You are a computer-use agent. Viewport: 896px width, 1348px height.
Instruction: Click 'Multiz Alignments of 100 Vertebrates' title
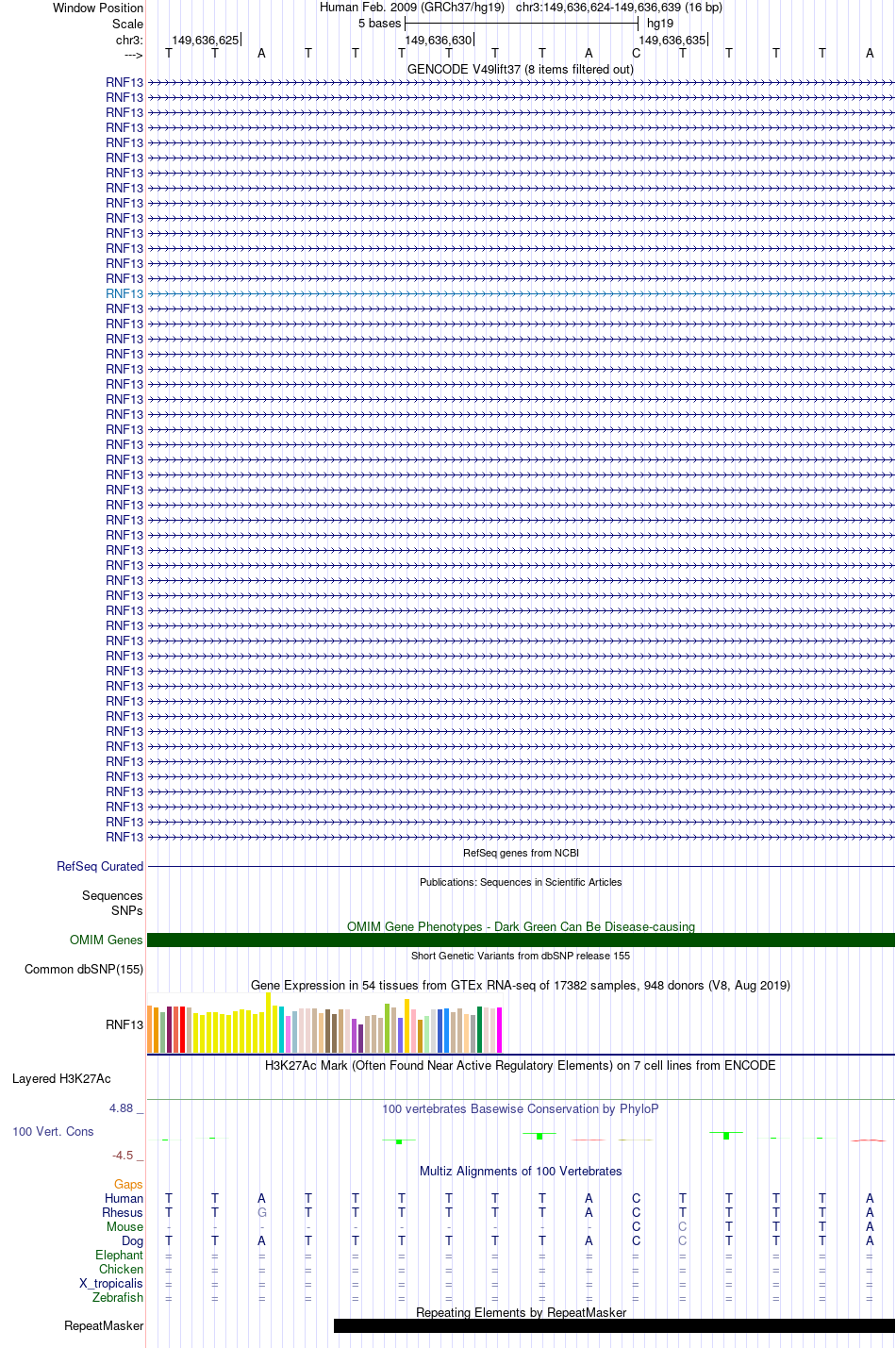click(521, 1171)
